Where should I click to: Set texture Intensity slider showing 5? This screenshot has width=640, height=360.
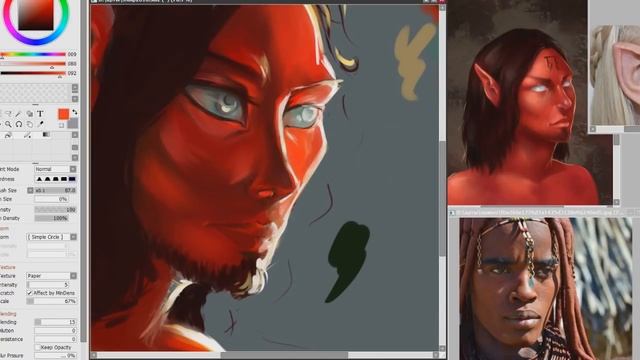pyautogui.click(x=47, y=284)
